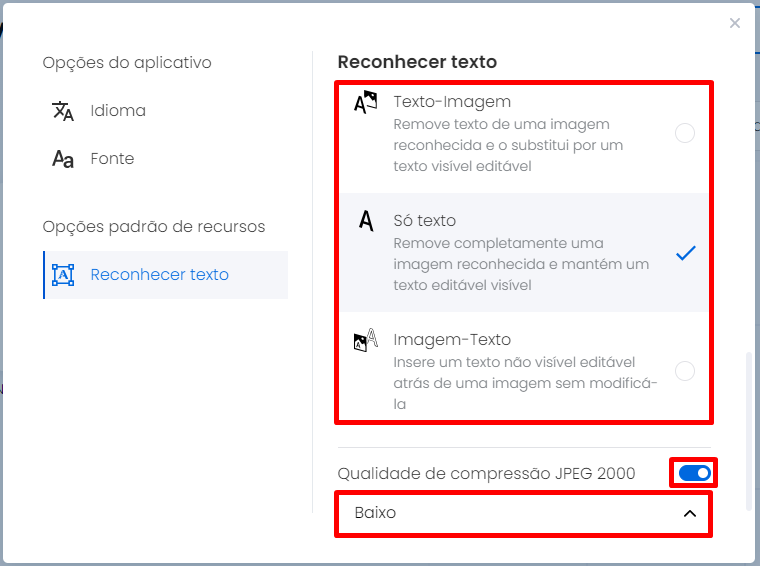Click the Reconhecer texto sidebar icon

[x=63, y=275]
